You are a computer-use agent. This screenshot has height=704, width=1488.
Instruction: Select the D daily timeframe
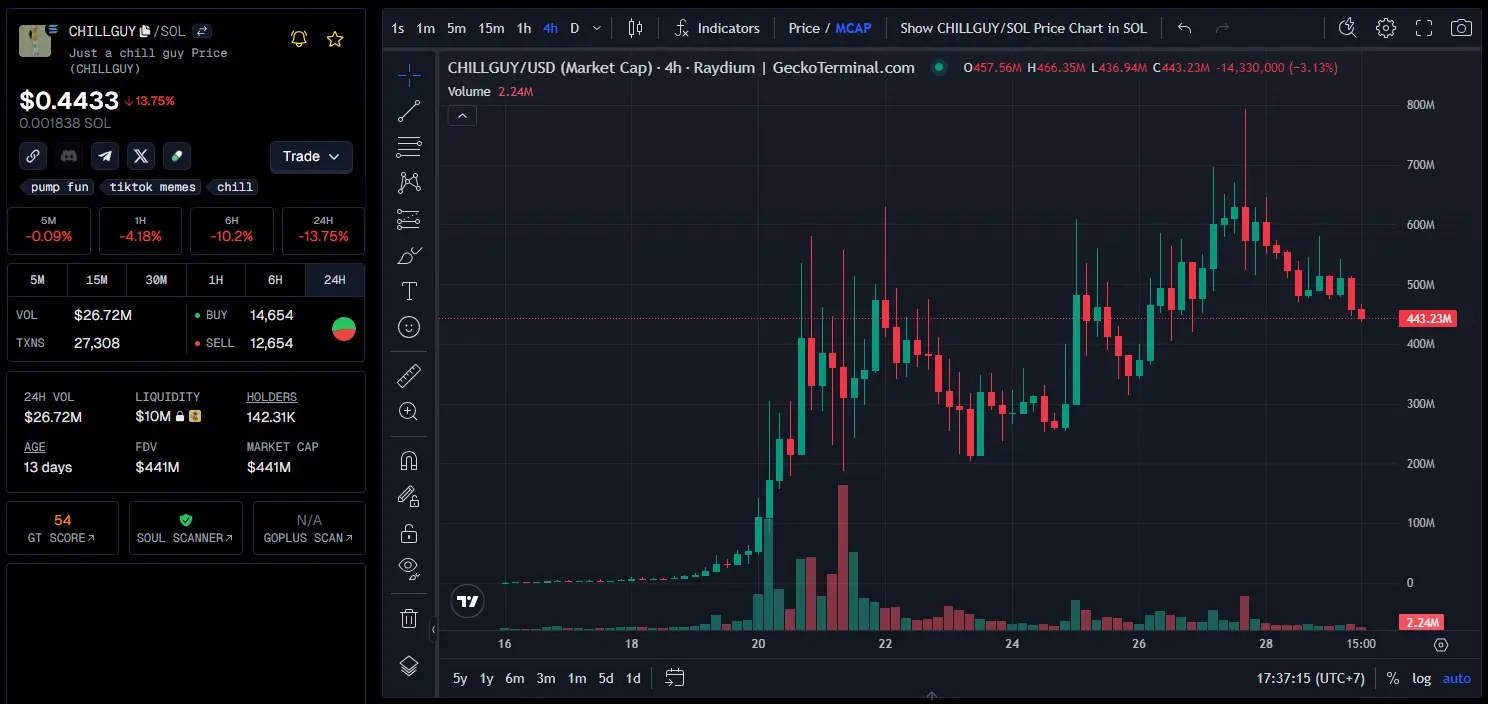pyautogui.click(x=575, y=28)
